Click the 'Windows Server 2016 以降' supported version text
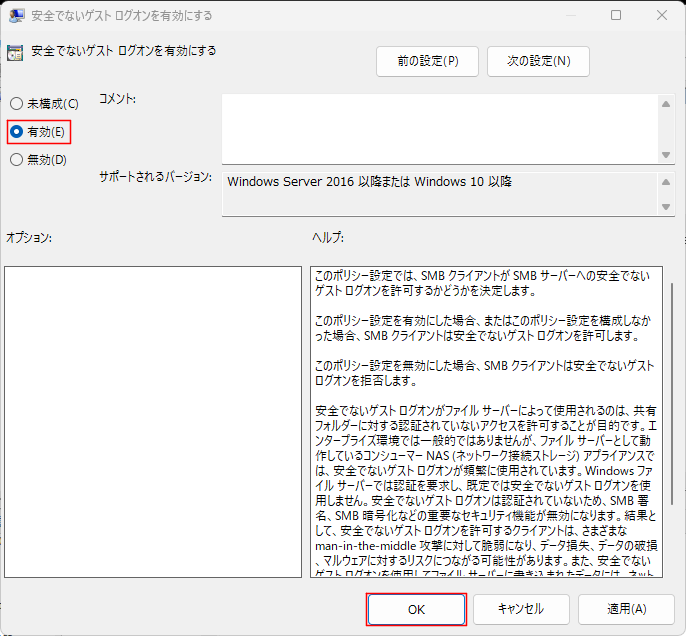Image resolution: width=686 pixels, height=636 pixels. [x=370, y=182]
